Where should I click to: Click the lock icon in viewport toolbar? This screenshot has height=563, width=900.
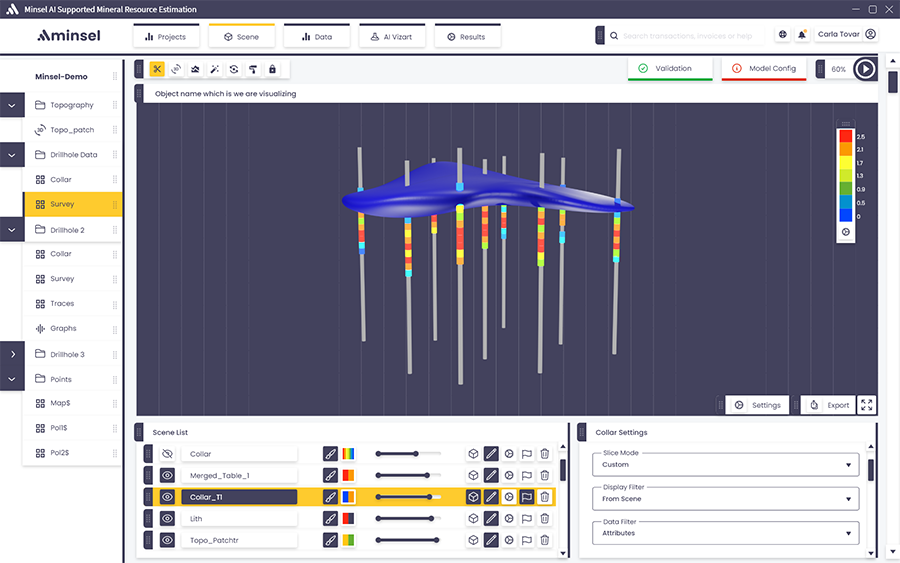(x=272, y=69)
